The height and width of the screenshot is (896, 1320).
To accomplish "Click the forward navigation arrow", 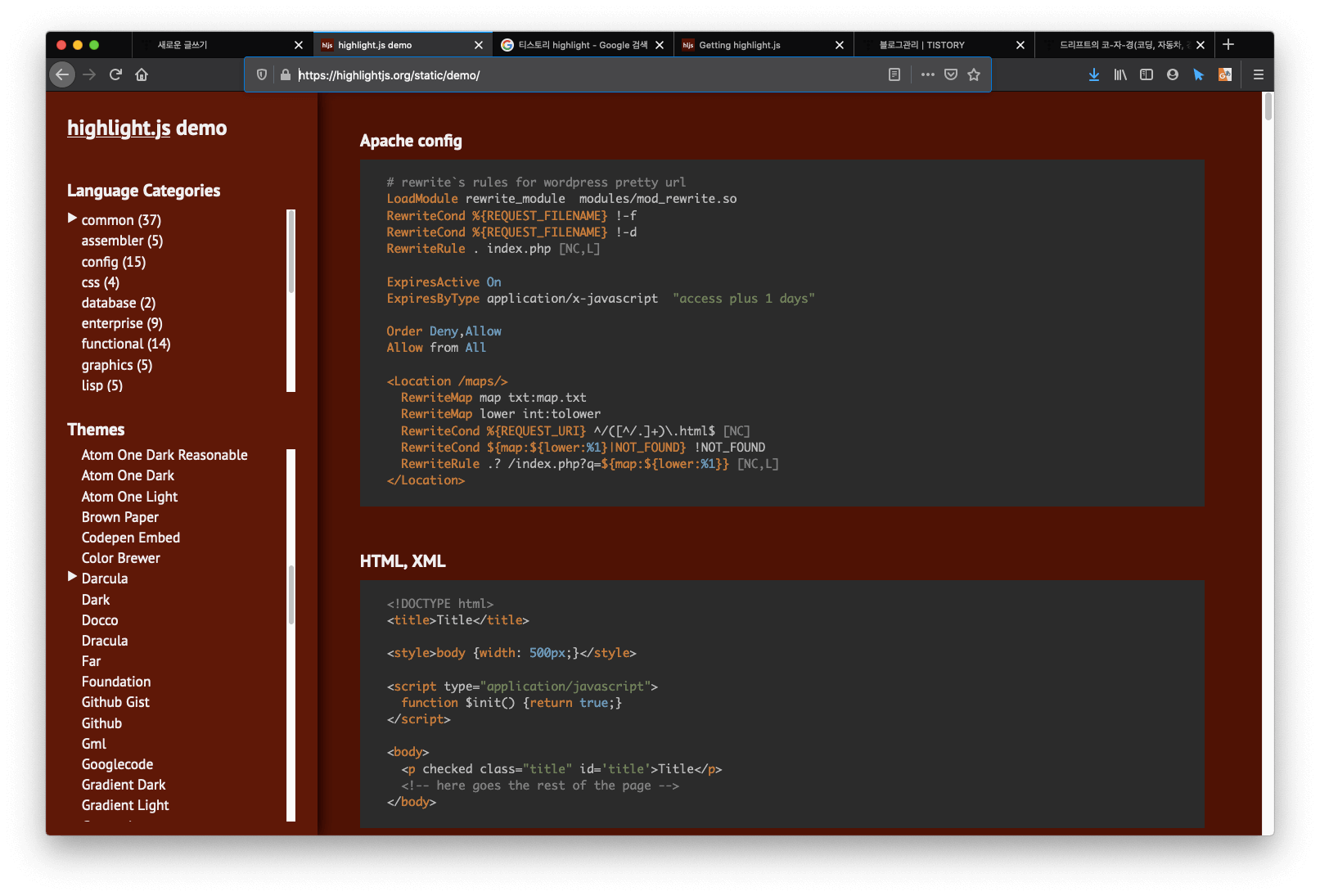I will coord(89,74).
